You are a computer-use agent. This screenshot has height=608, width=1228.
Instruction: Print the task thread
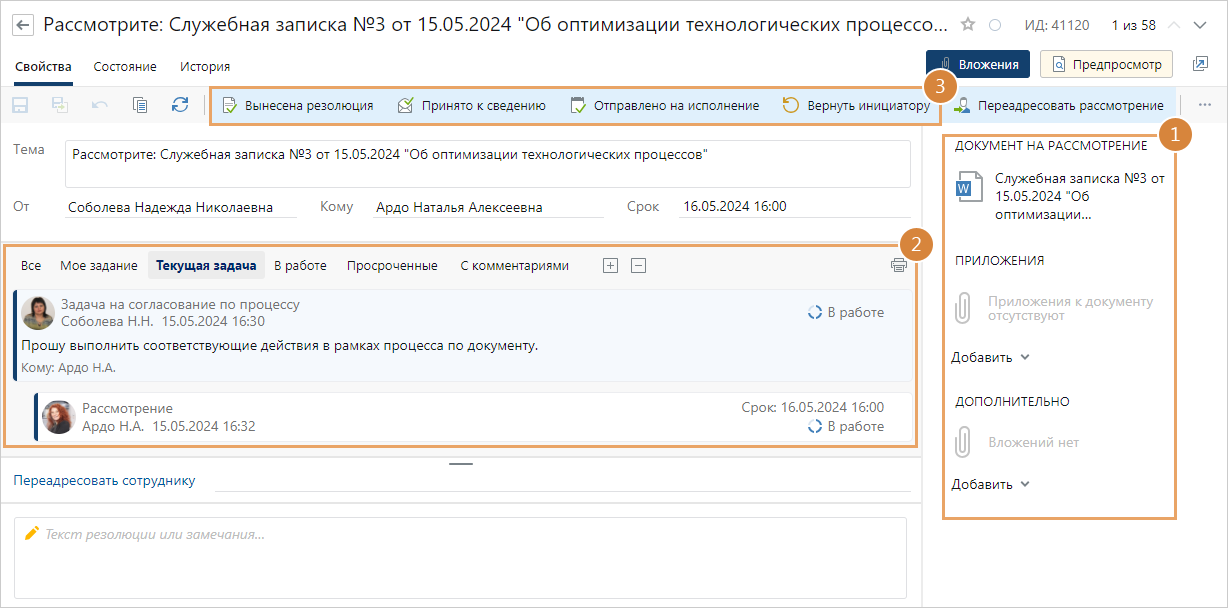899,266
